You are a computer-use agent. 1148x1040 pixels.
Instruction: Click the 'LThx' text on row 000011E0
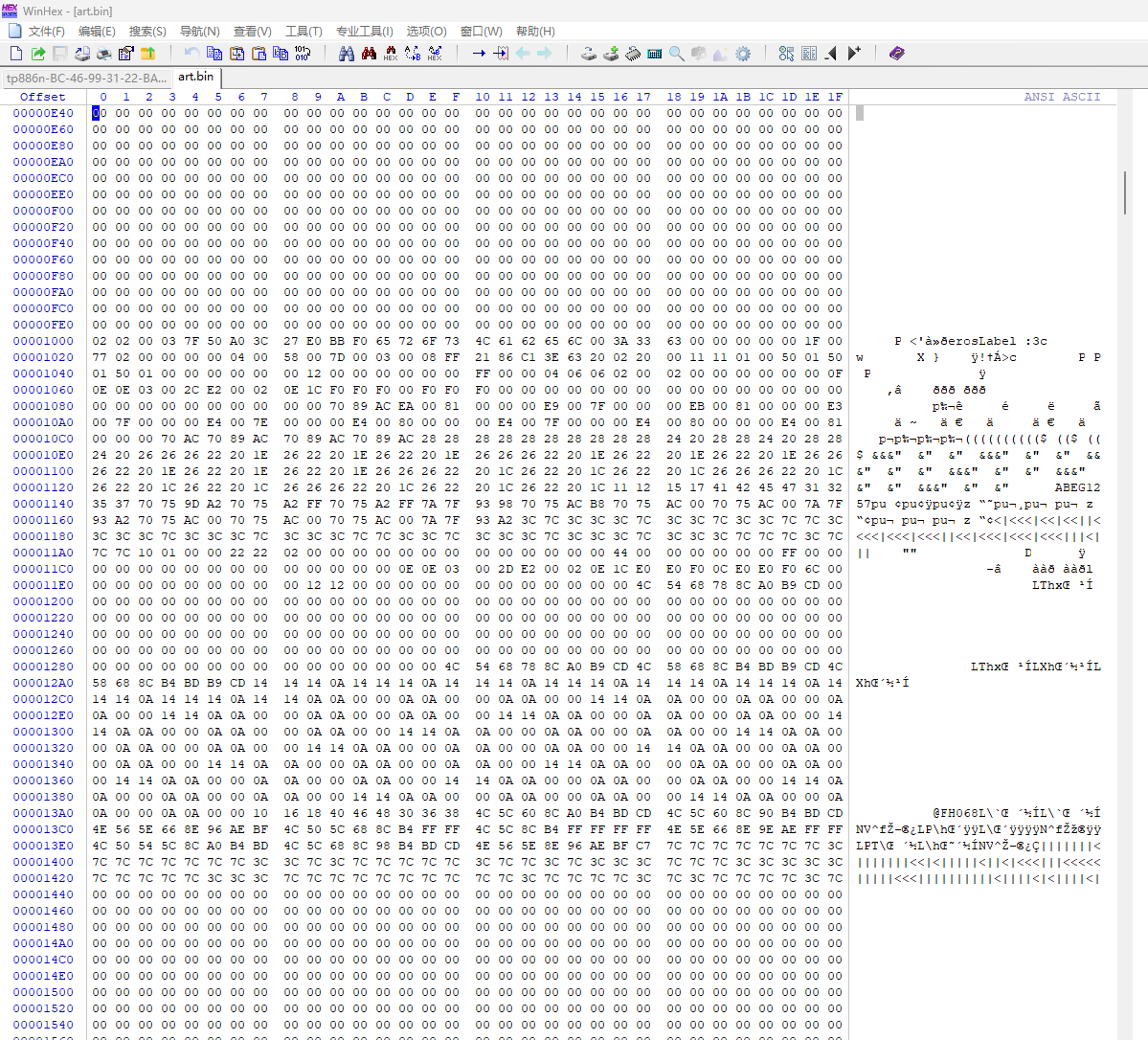pyautogui.click(x=1047, y=585)
